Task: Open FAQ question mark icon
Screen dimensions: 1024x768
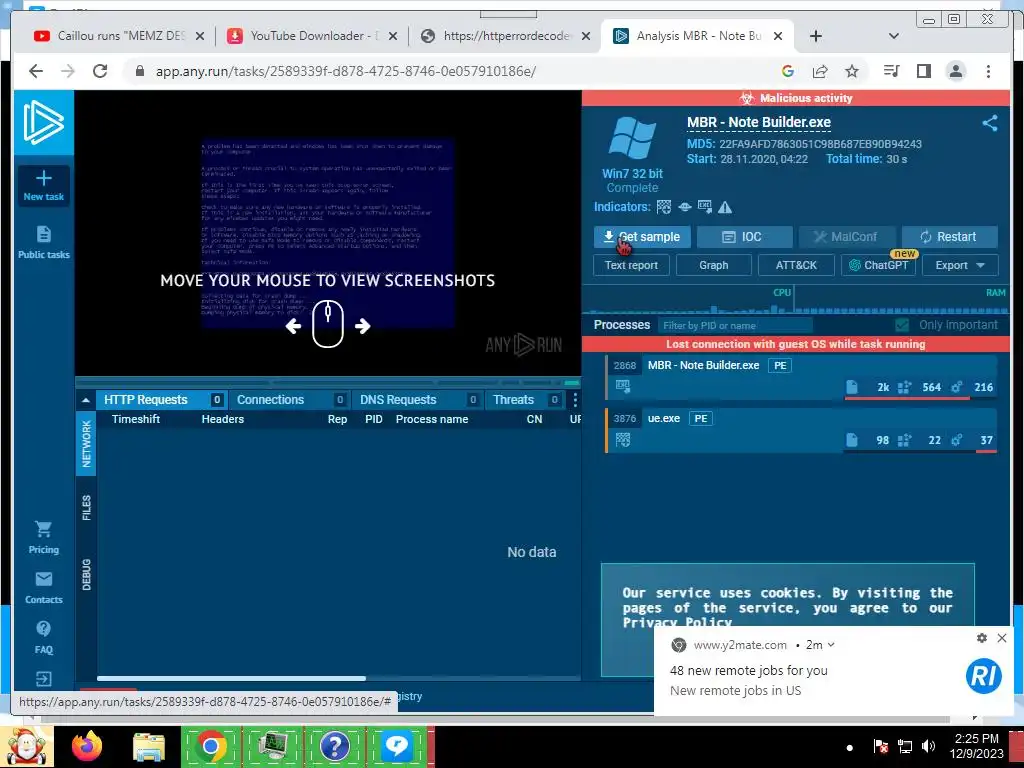Action: (44, 628)
